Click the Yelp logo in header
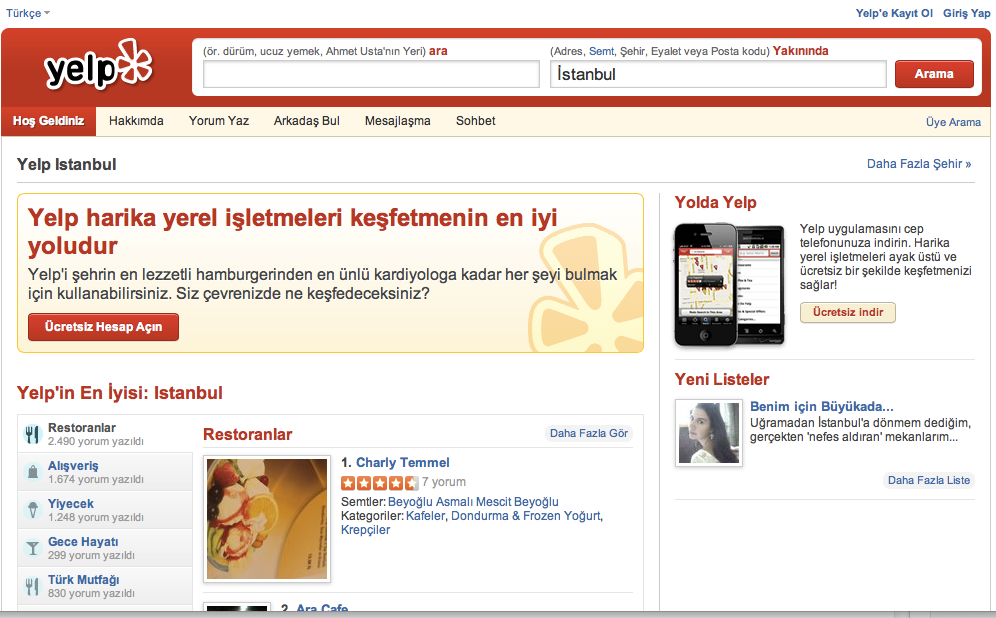Screen dimensions: 996x618 click(98, 68)
